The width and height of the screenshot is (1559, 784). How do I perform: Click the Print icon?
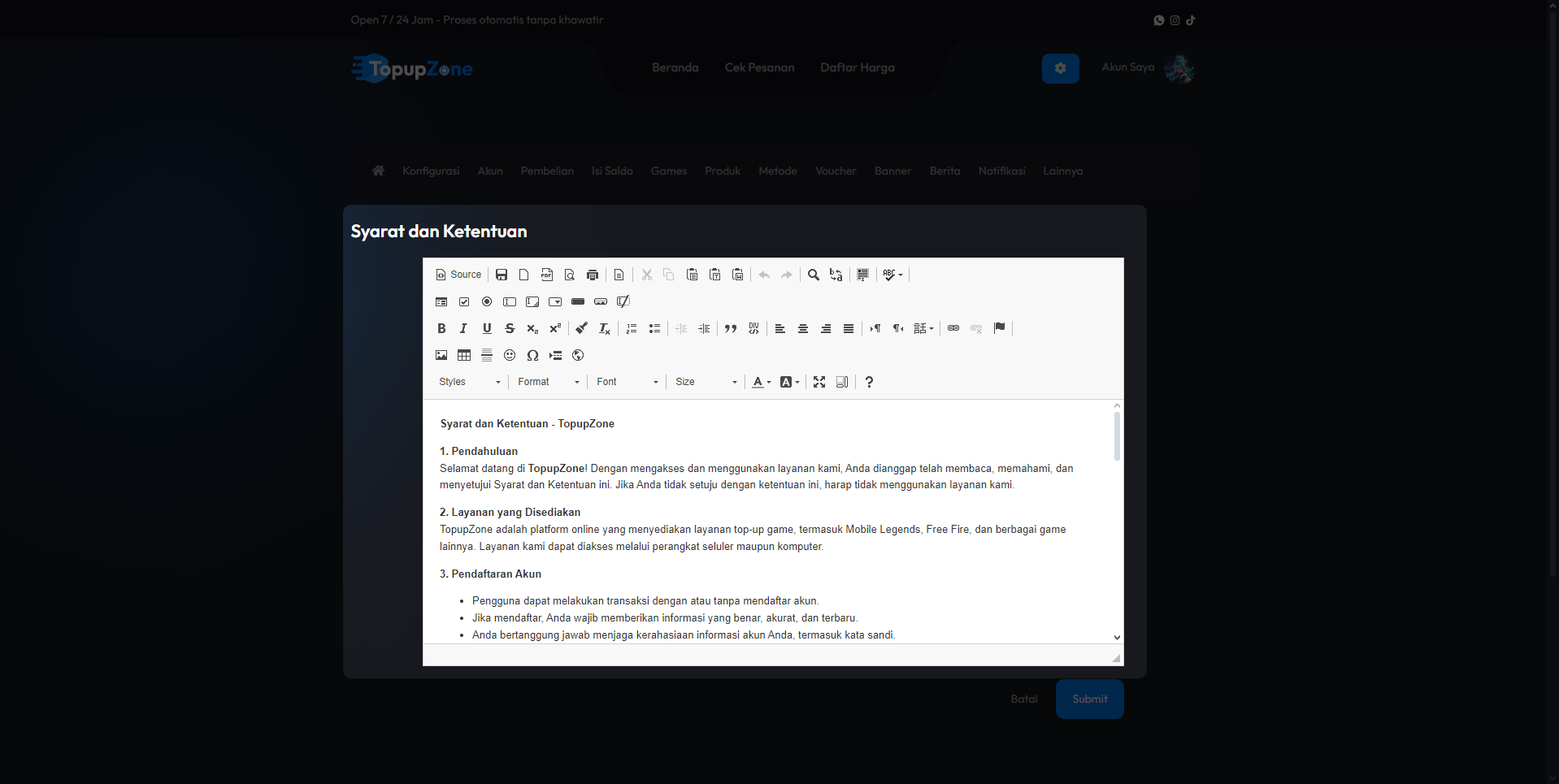tap(593, 275)
